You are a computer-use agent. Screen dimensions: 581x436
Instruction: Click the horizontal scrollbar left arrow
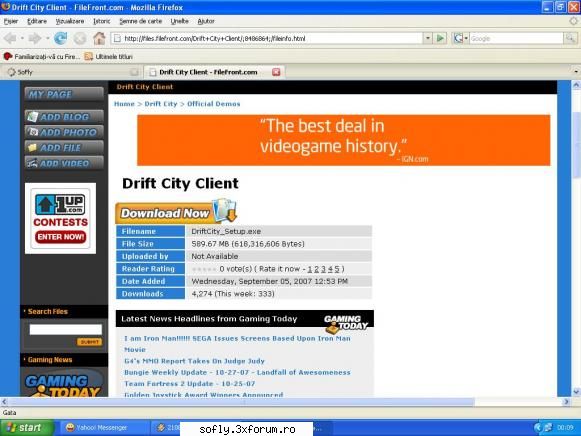tap(4, 401)
